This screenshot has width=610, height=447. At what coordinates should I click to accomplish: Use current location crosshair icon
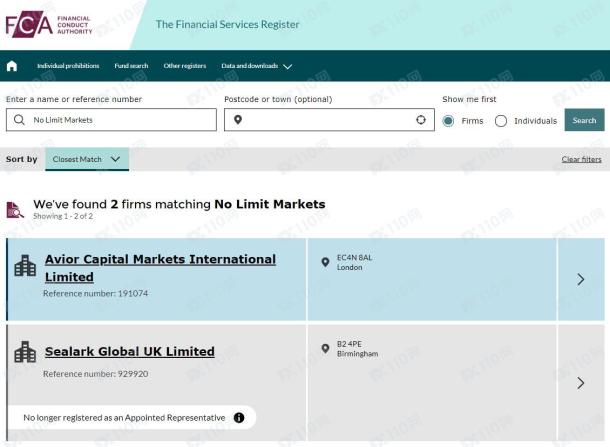(x=421, y=120)
